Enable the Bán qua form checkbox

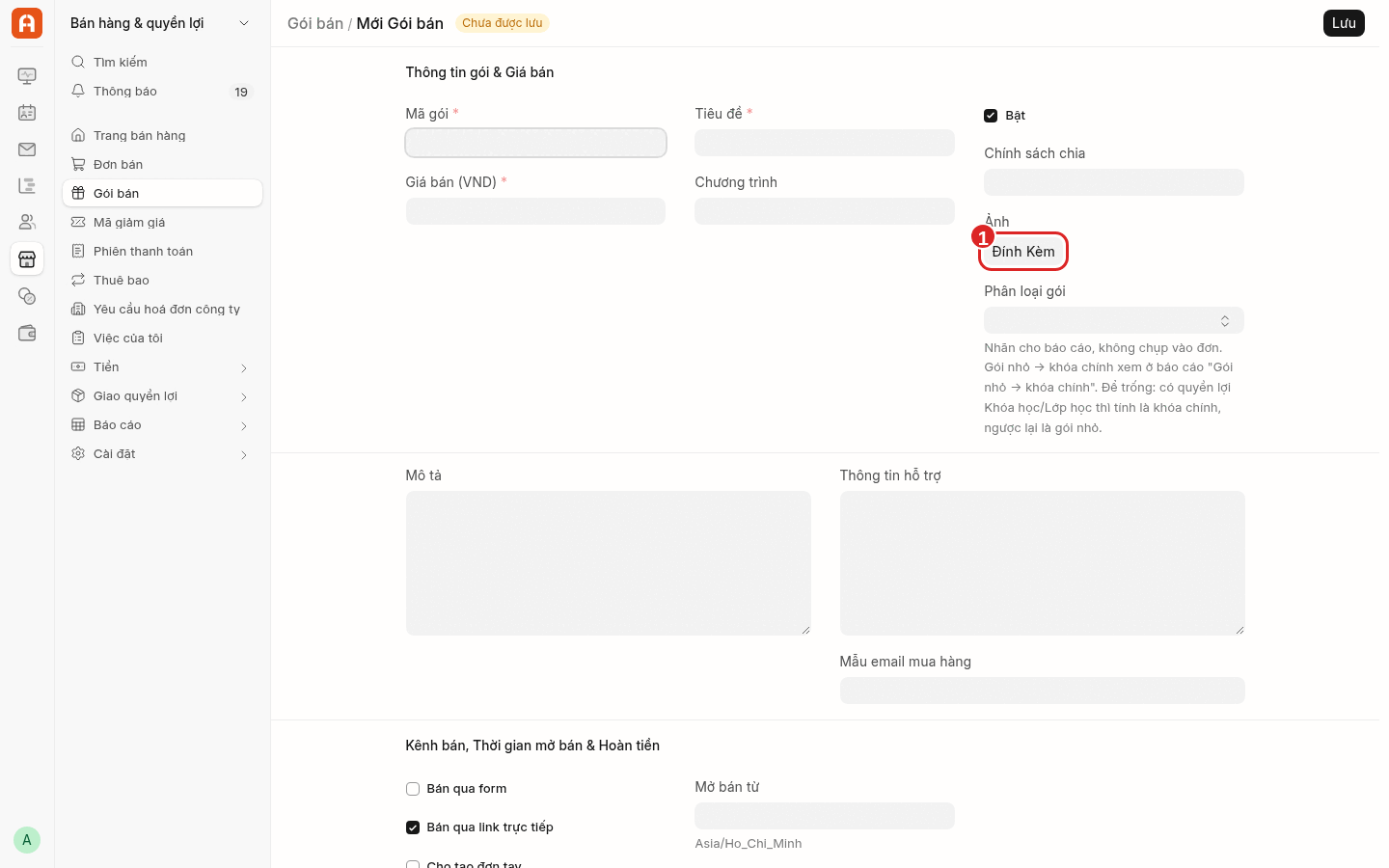(413, 789)
